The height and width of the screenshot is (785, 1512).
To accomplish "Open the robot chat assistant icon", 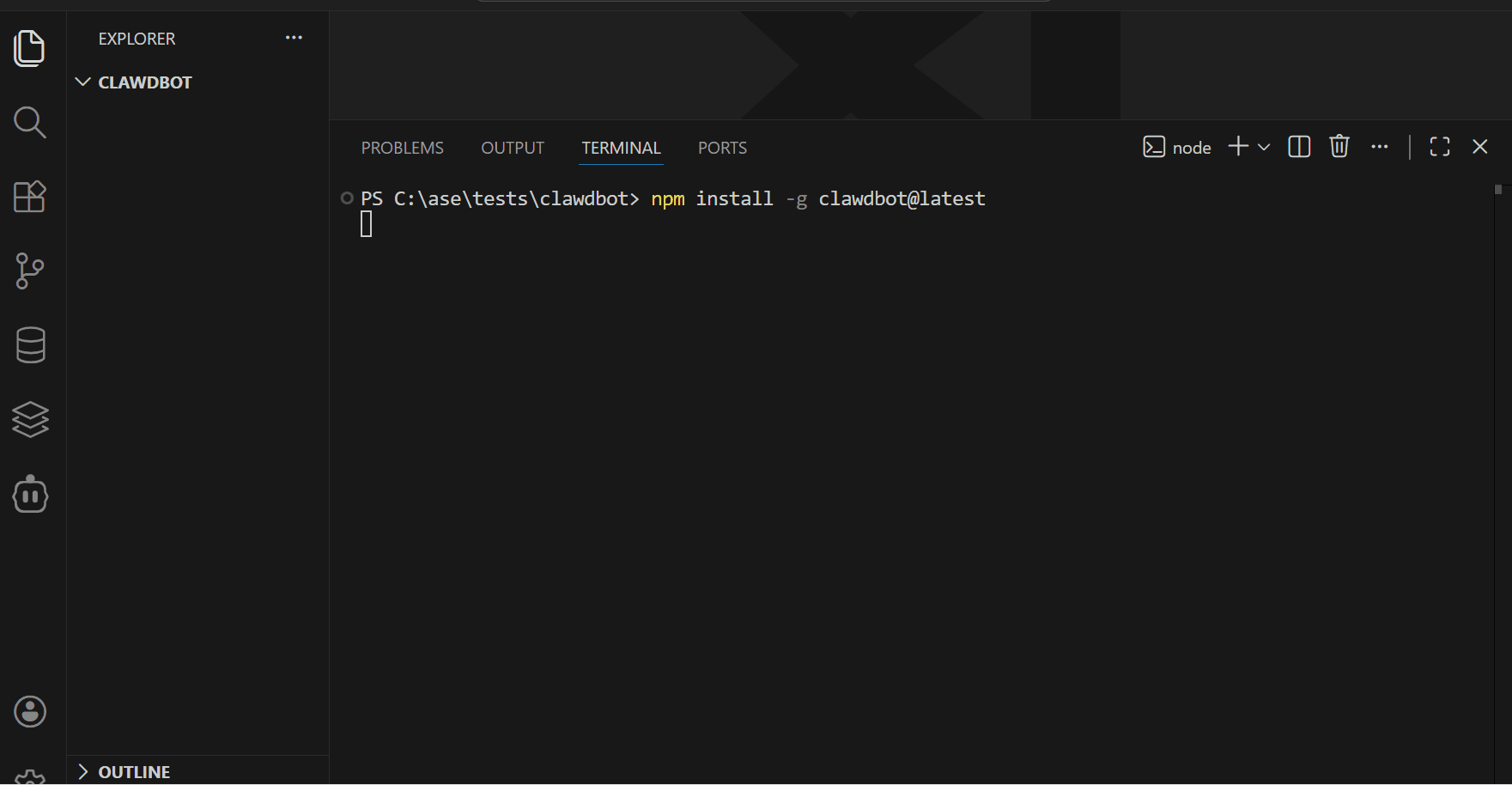I will tap(30, 495).
